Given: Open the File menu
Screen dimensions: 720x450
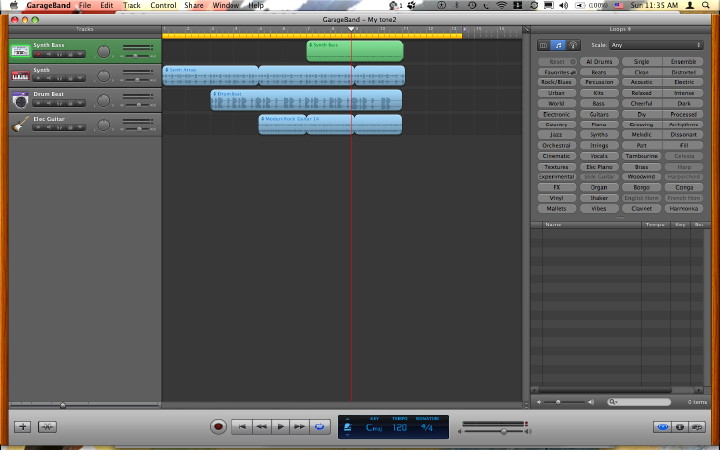Looking at the screenshot, I should 85,5.
